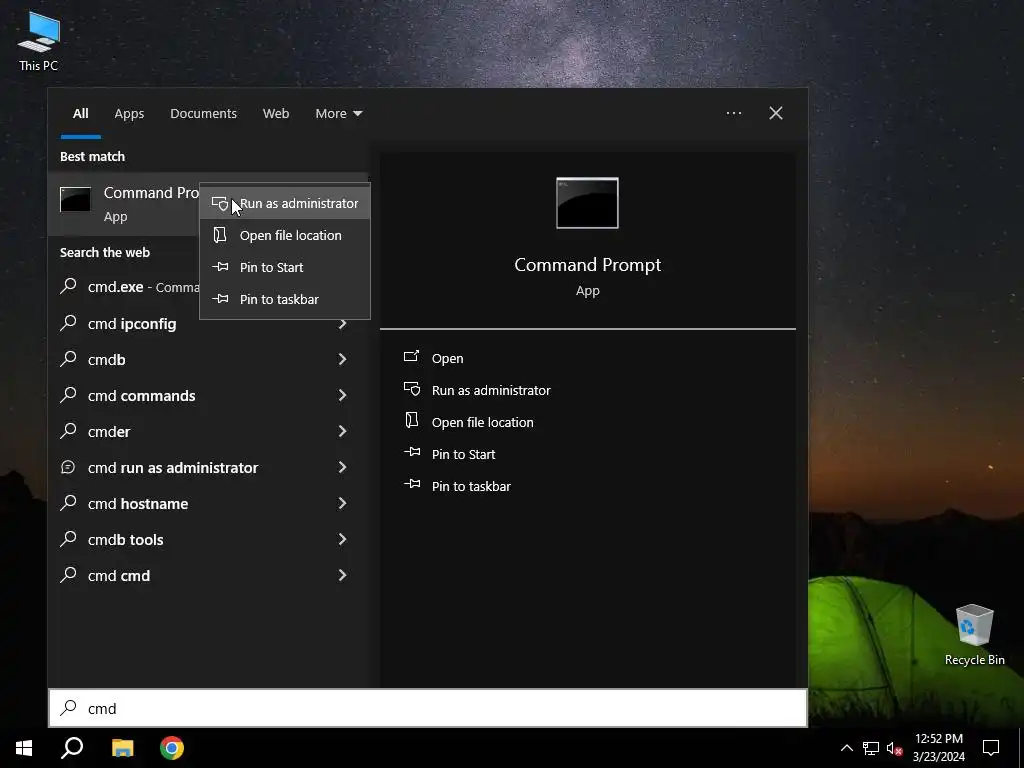Expand the arrow beside cmder
Viewport: 1024px width, 768px height.
(x=342, y=431)
